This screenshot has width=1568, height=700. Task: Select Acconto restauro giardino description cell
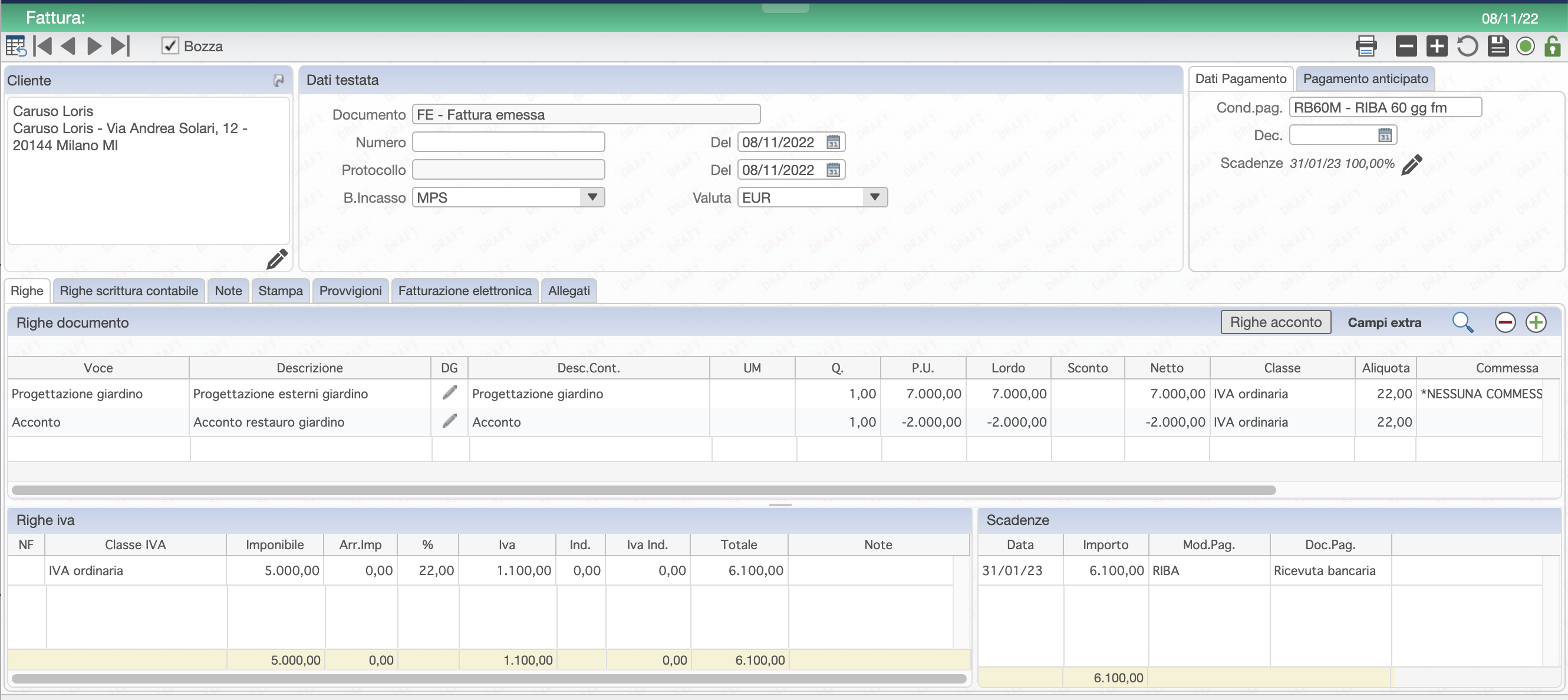click(311, 421)
